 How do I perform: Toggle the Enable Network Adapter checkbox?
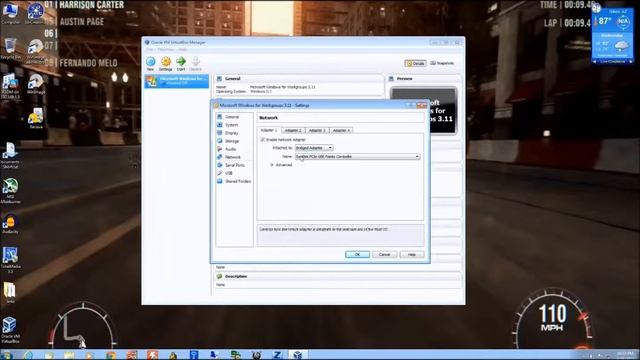click(263, 140)
